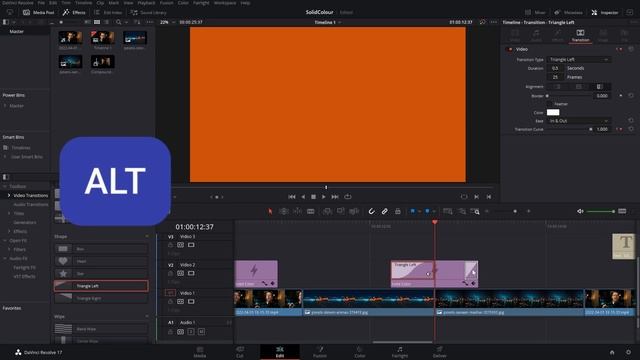640x360 pixels.
Task: Mute the Audio 1 track
Action: point(201,332)
